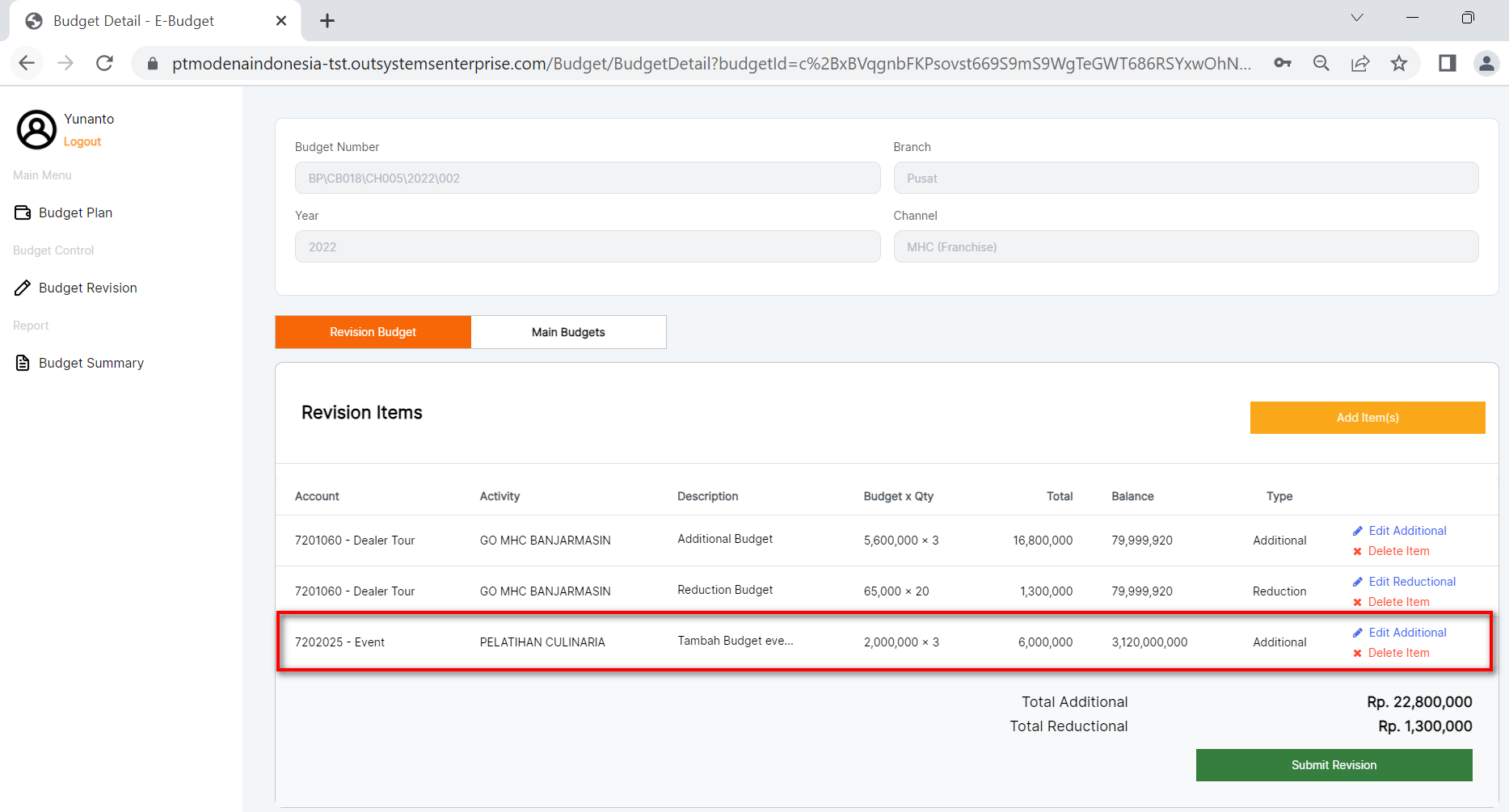Screen dimensions: 1509x812
Task: Click the share page icon in address bar
Action: point(1360,63)
